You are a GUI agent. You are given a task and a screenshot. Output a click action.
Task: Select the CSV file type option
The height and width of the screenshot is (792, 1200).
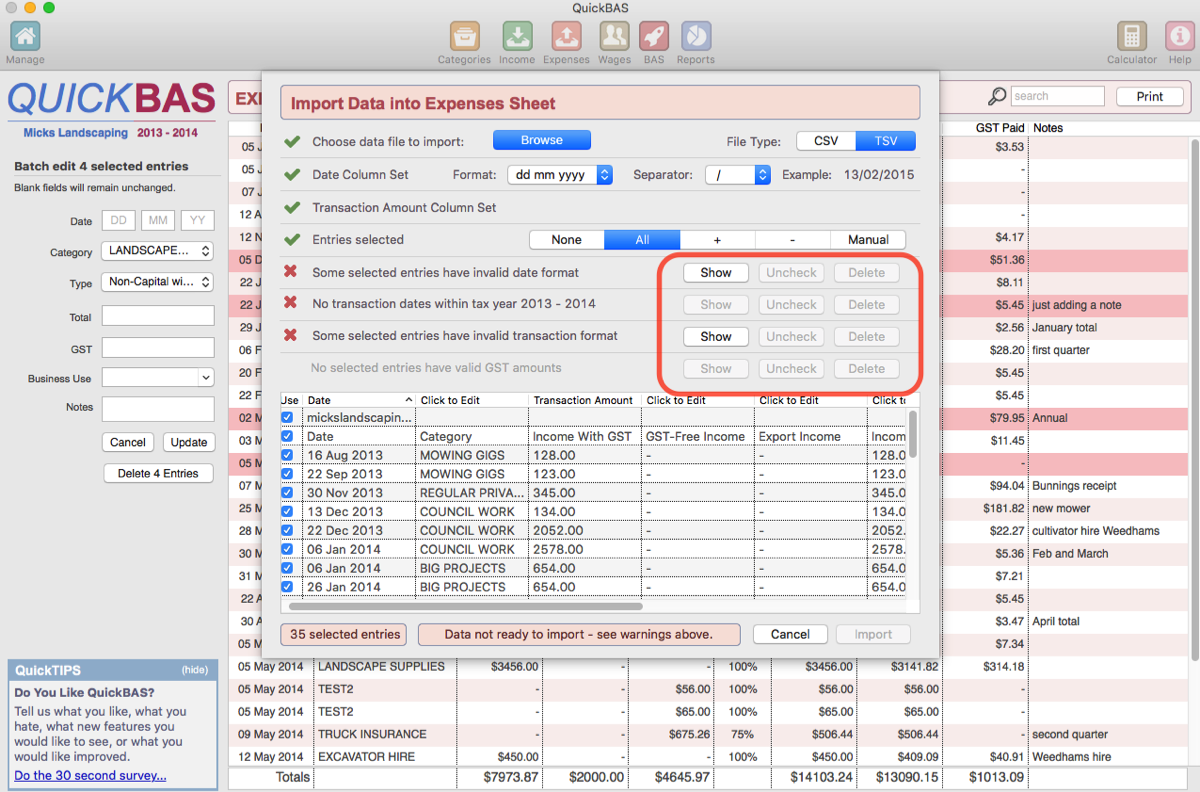(x=826, y=141)
